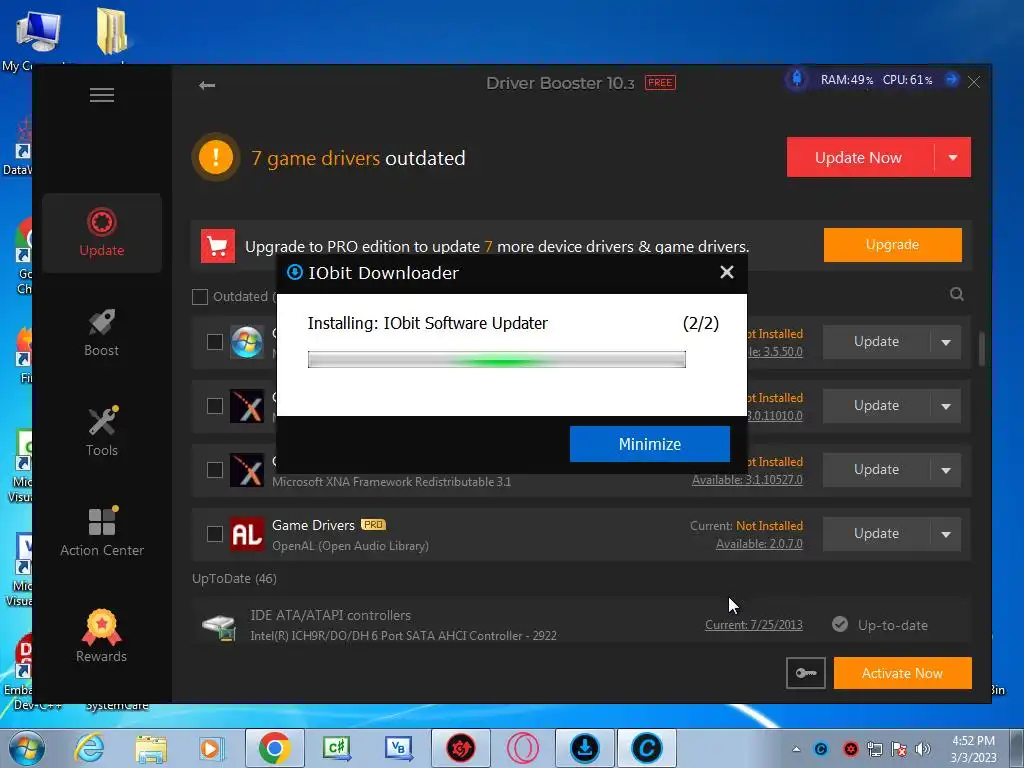Open the Windows Start menu
Screen dimensions: 1024x768
click(x=25, y=748)
